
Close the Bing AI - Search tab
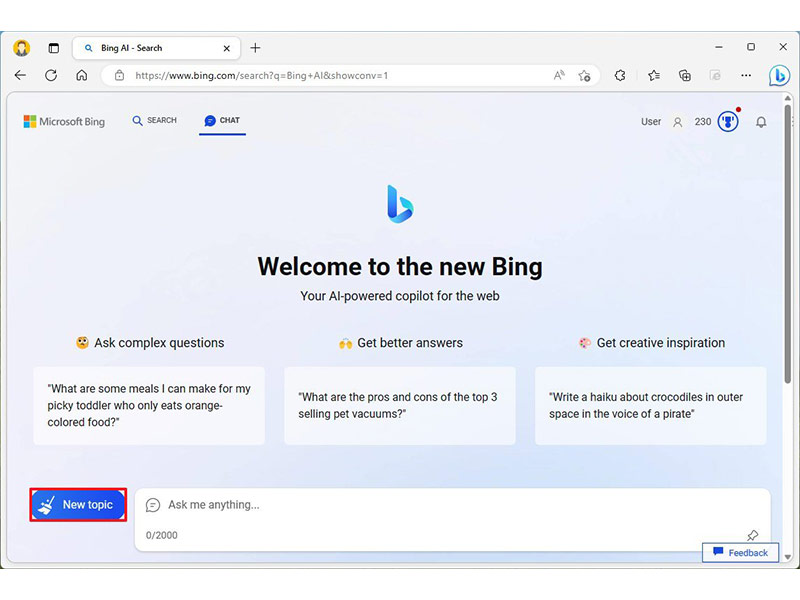pyautogui.click(x=227, y=48)
